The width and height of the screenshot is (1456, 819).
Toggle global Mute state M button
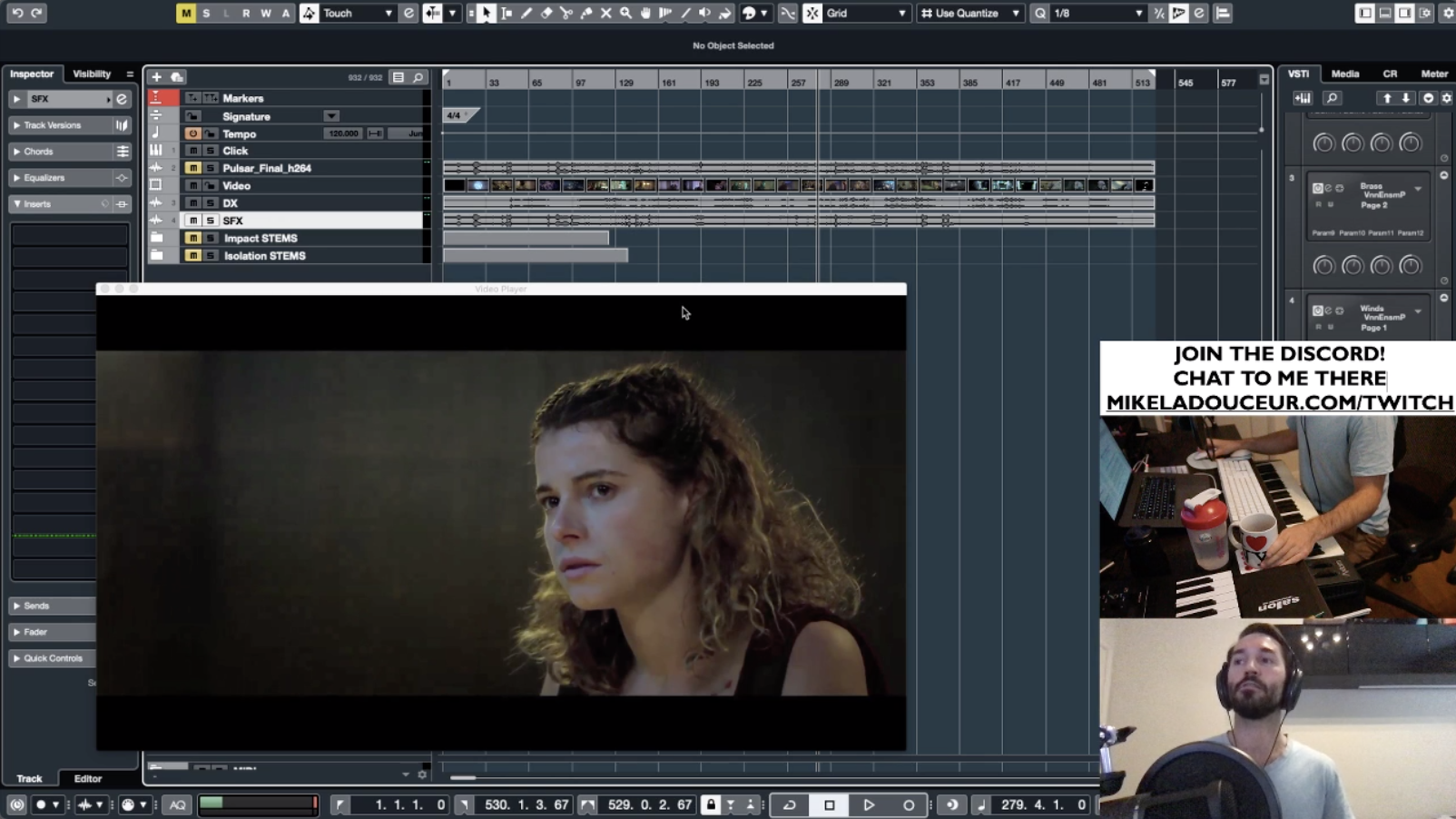point(186,13)
